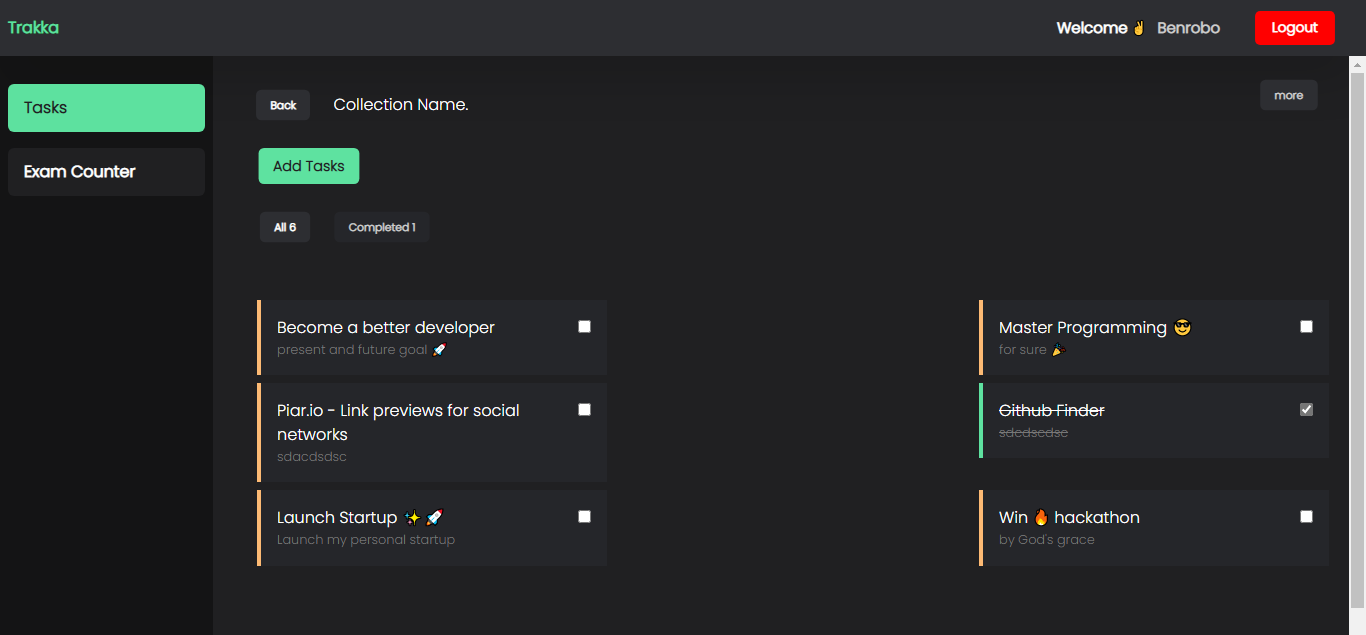The image size is (1366, 635).
Task: Click the Trakka logo
Action: click(33, 28)
